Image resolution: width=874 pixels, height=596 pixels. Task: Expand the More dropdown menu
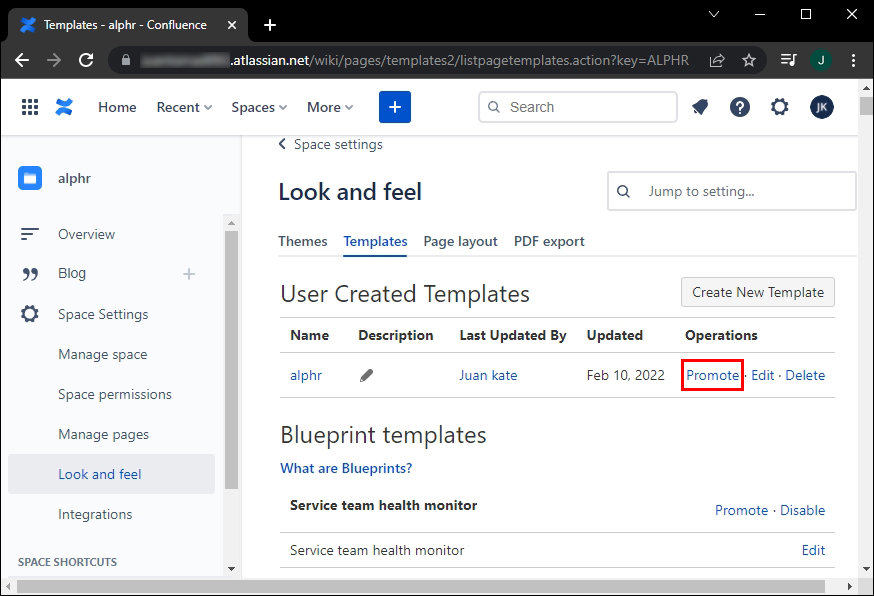(x=330, y=107)
